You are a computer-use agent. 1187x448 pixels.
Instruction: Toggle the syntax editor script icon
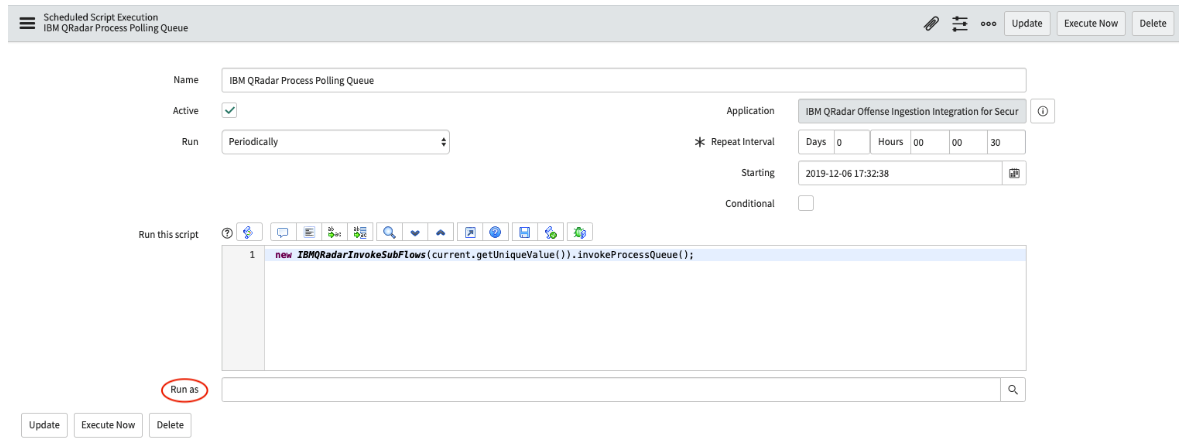pyautogui.click(x=249, y=232)
